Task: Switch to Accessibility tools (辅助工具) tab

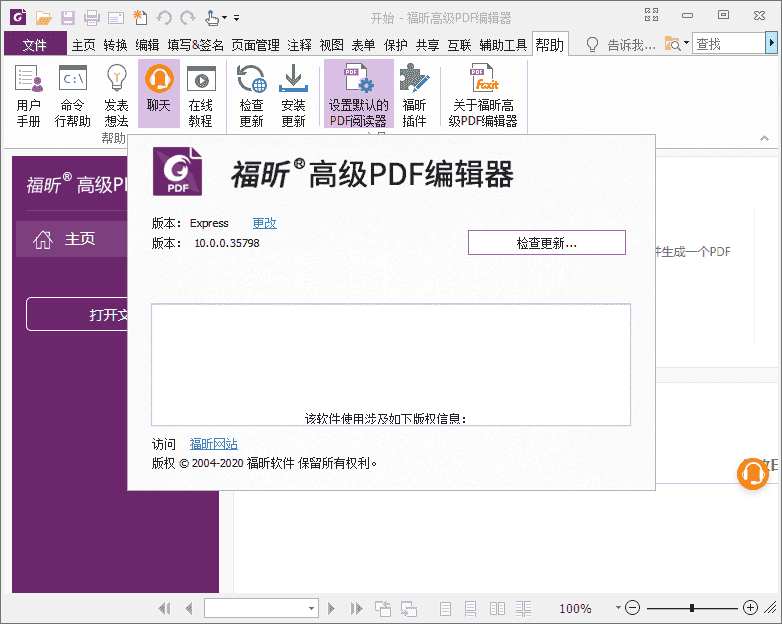Action: (x=503, y=45)
